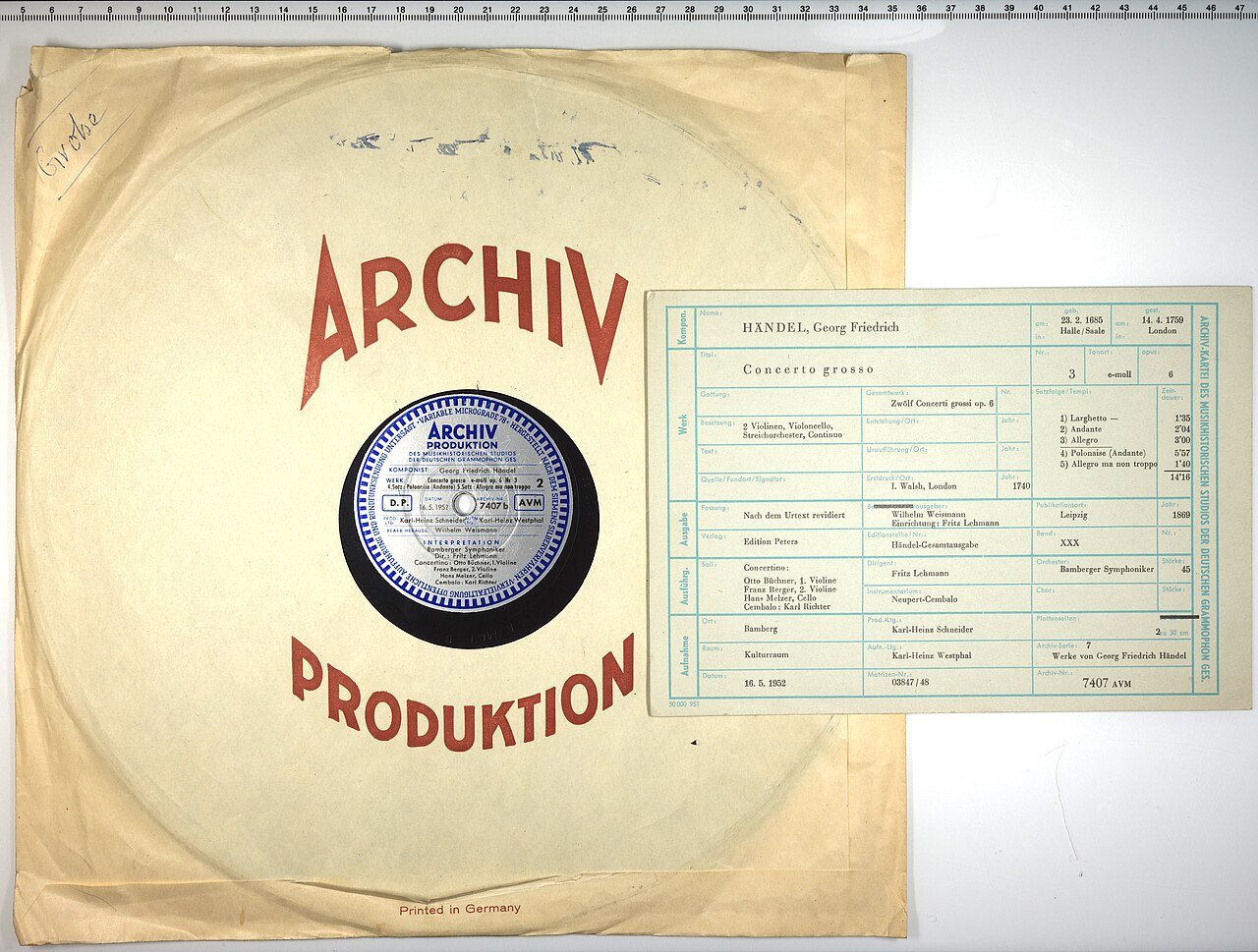Click the "10" mark on the ruler
The width and height of the screenshot is (1258, 952).
click(x=168, y=12)
